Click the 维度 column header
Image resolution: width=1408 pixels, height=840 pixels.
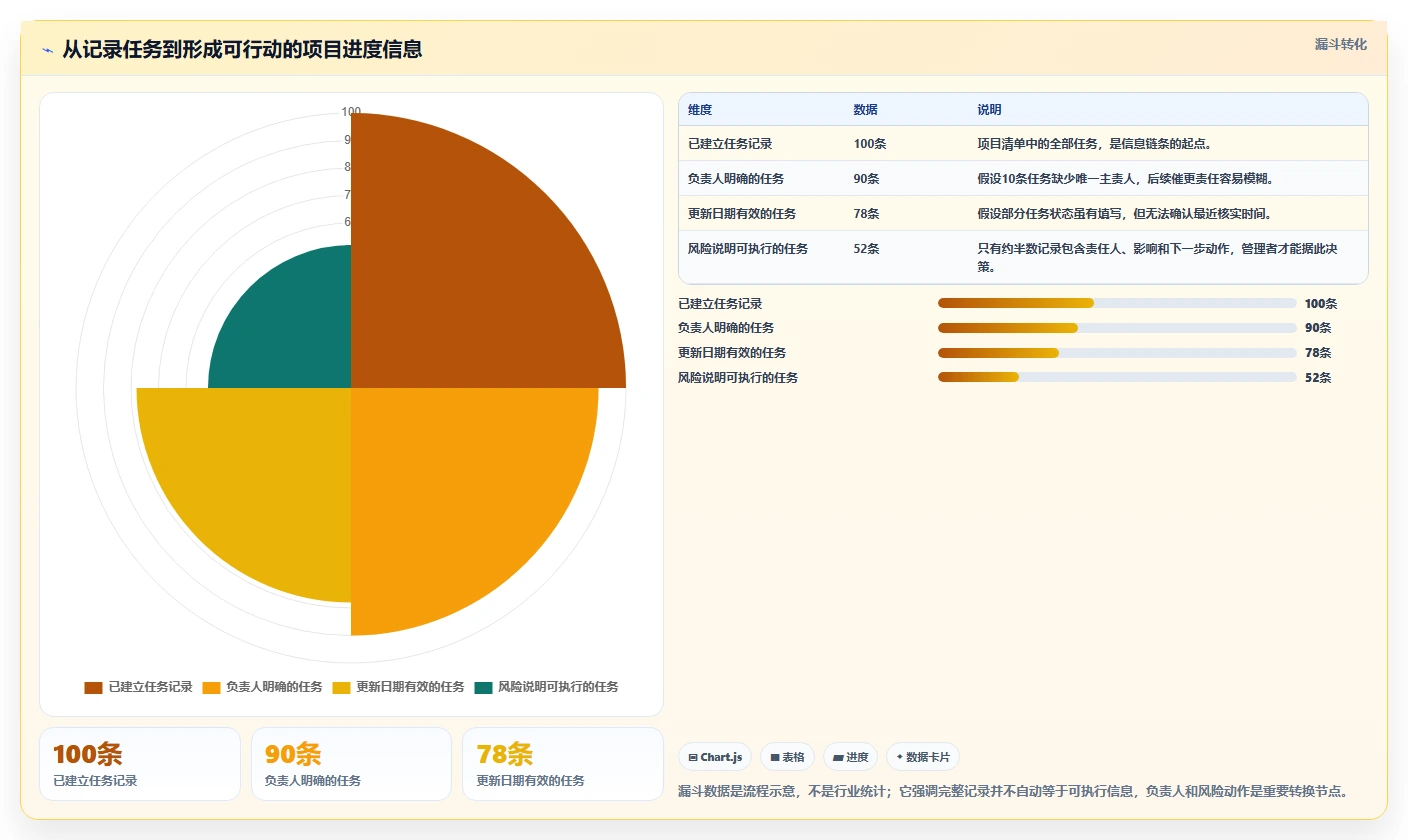tap(700, 110)
